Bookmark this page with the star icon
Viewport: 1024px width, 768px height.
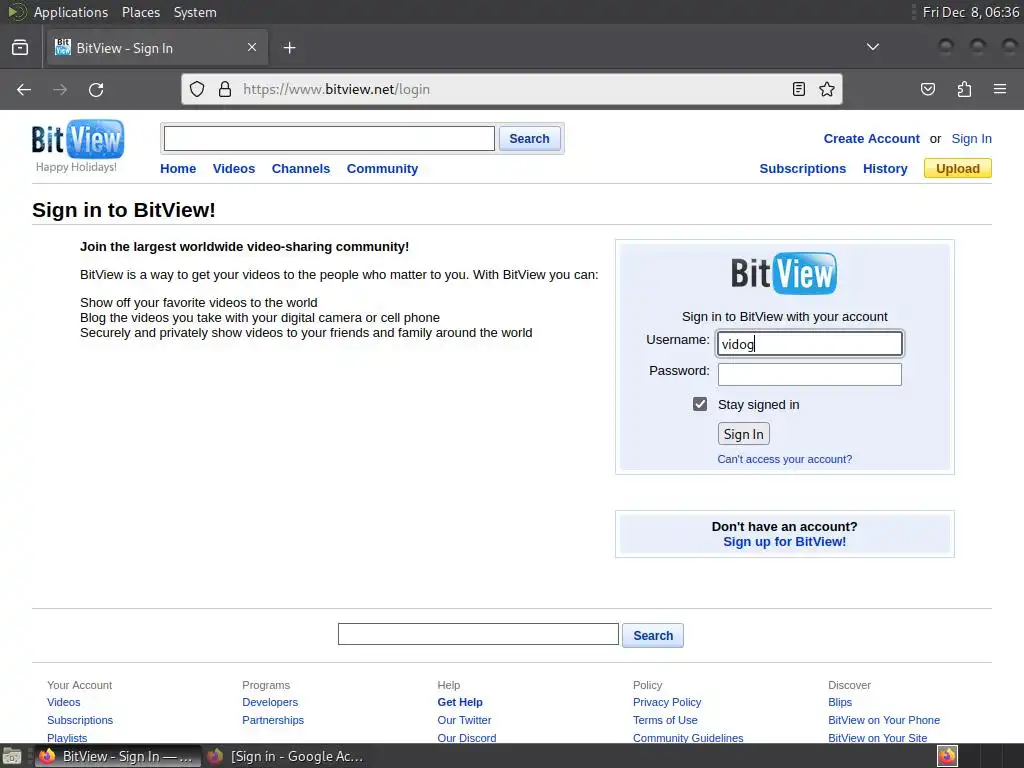click(x=827, y=89)
